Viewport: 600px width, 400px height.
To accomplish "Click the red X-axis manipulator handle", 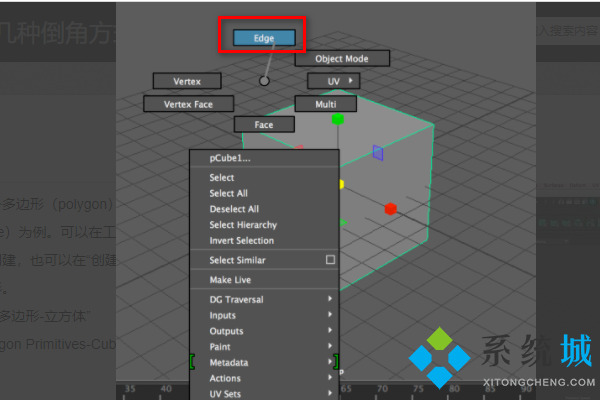I will [390, 209].
